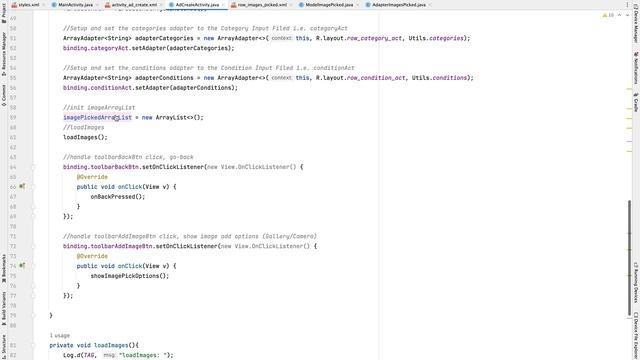This screenshot has height=360, width=640.
Task: Click Utils.conditions reference
Action: coord(439,78)
